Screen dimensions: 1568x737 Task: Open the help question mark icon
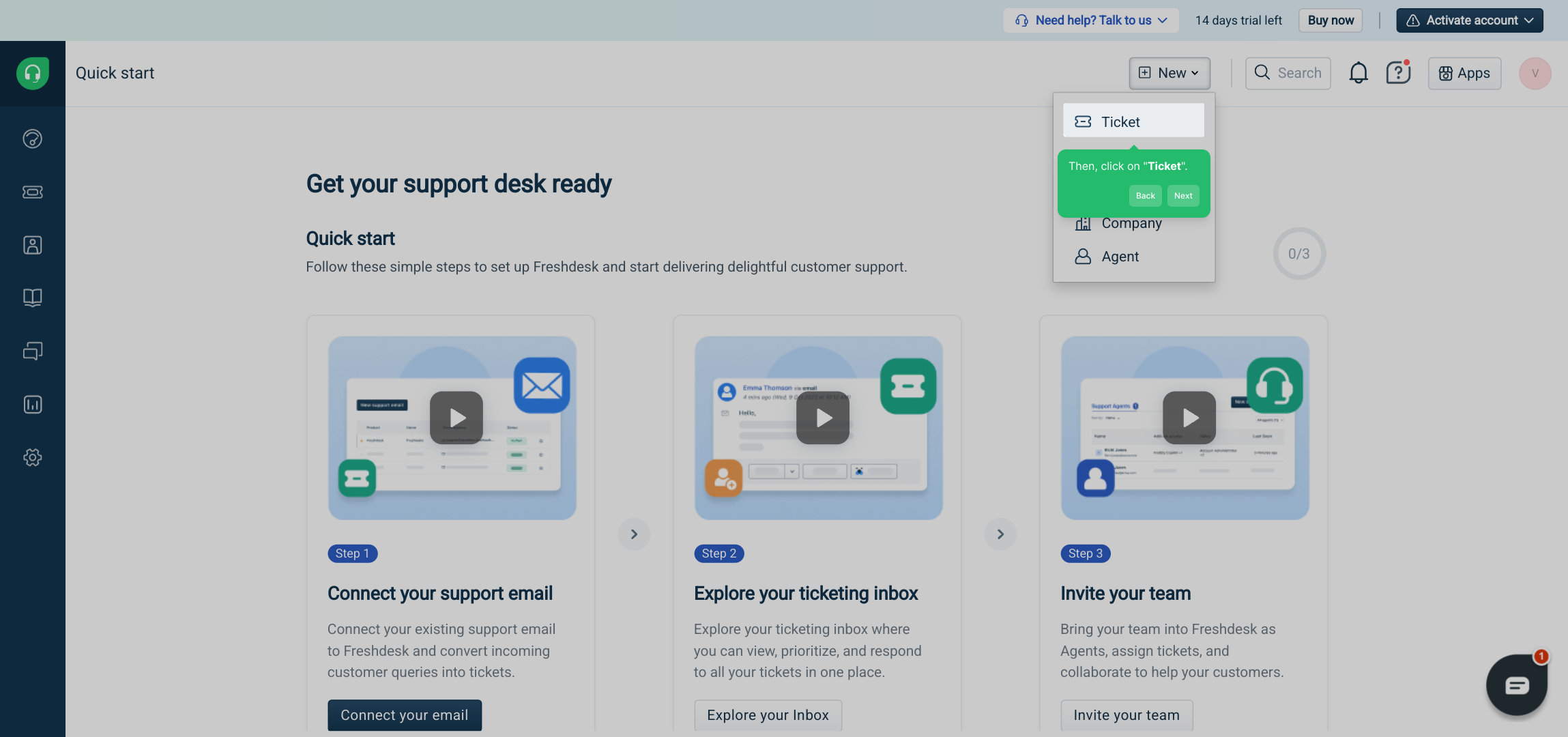[x=1397, y=73]
